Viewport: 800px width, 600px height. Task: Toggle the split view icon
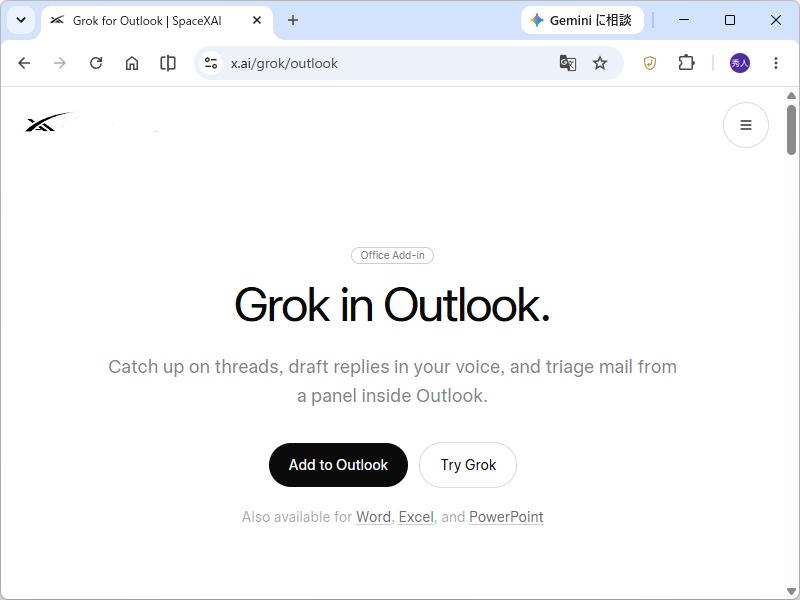pos(168,63)
